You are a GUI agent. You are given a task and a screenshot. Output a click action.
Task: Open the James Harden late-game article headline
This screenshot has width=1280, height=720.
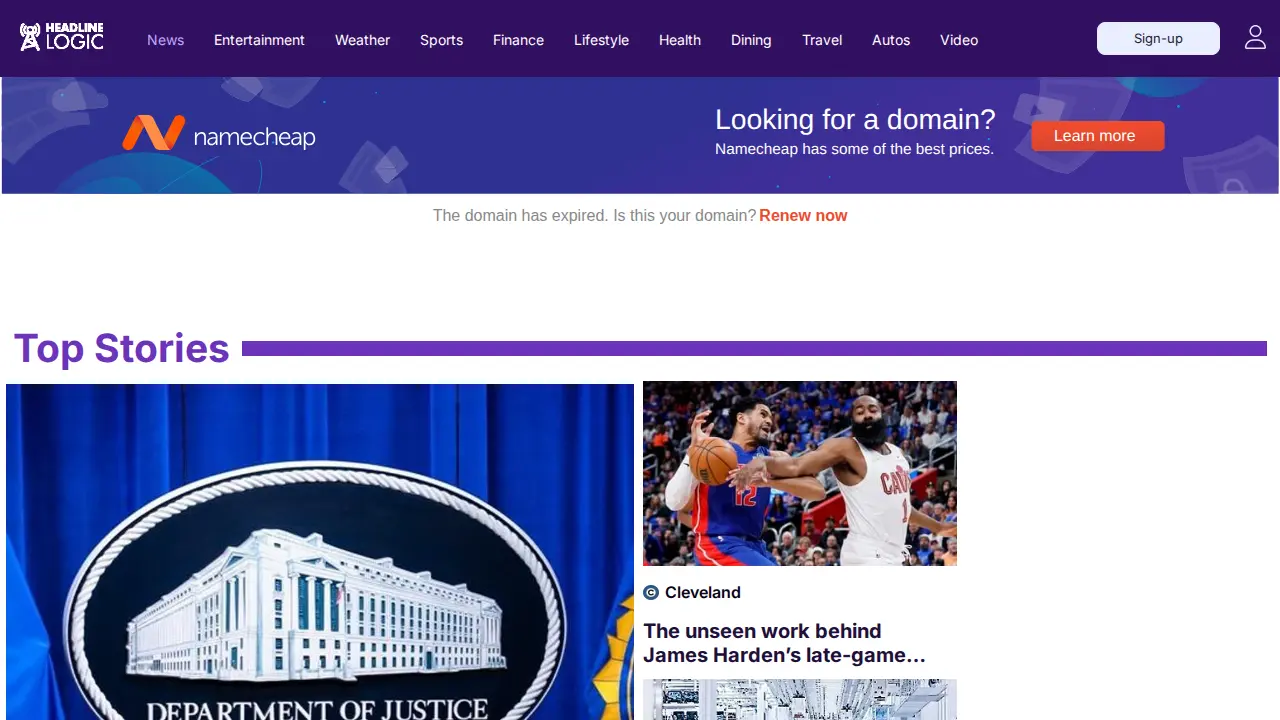point(785,643)
